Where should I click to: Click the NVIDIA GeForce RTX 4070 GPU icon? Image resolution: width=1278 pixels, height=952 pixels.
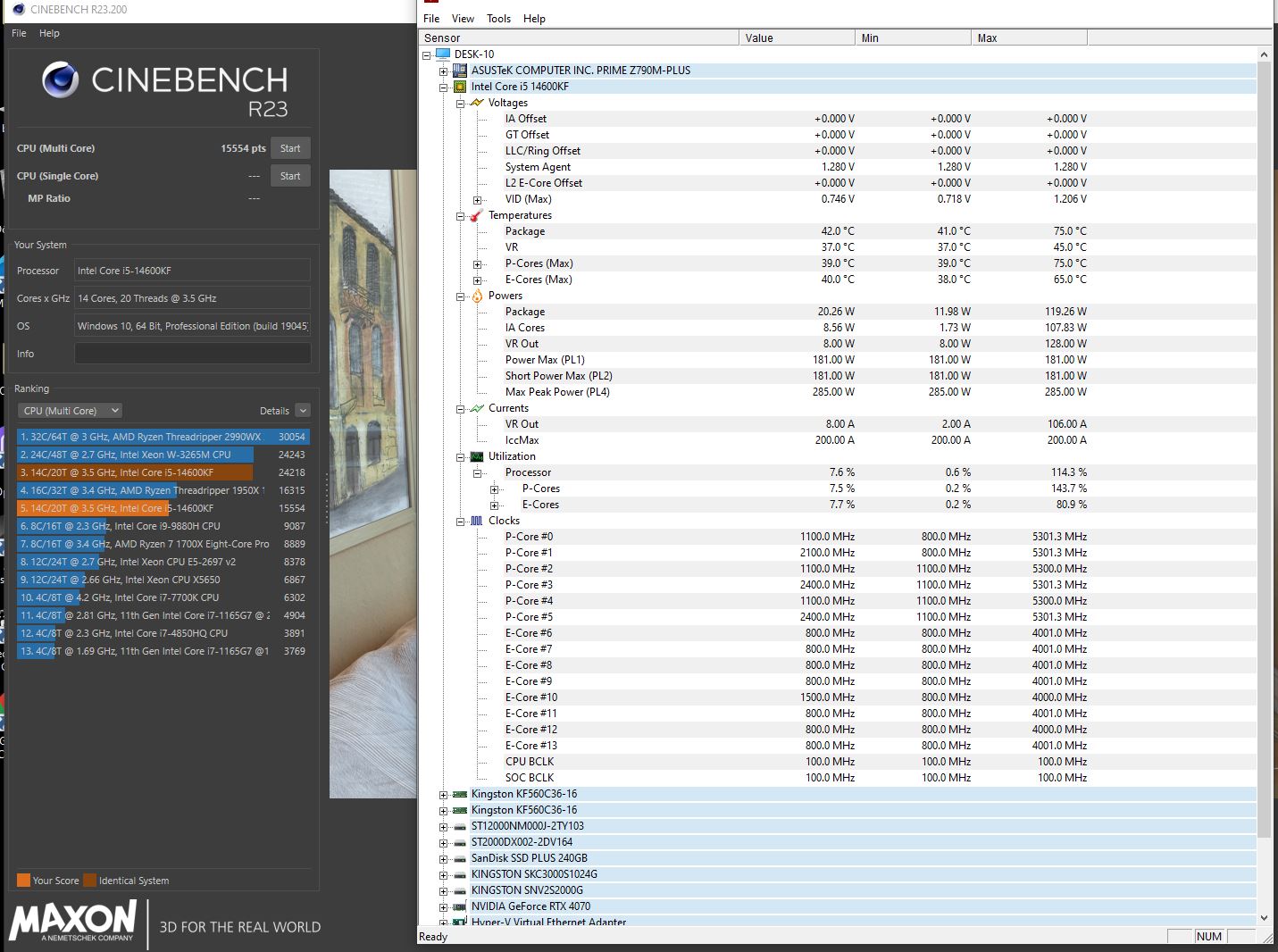coord(460,906)
